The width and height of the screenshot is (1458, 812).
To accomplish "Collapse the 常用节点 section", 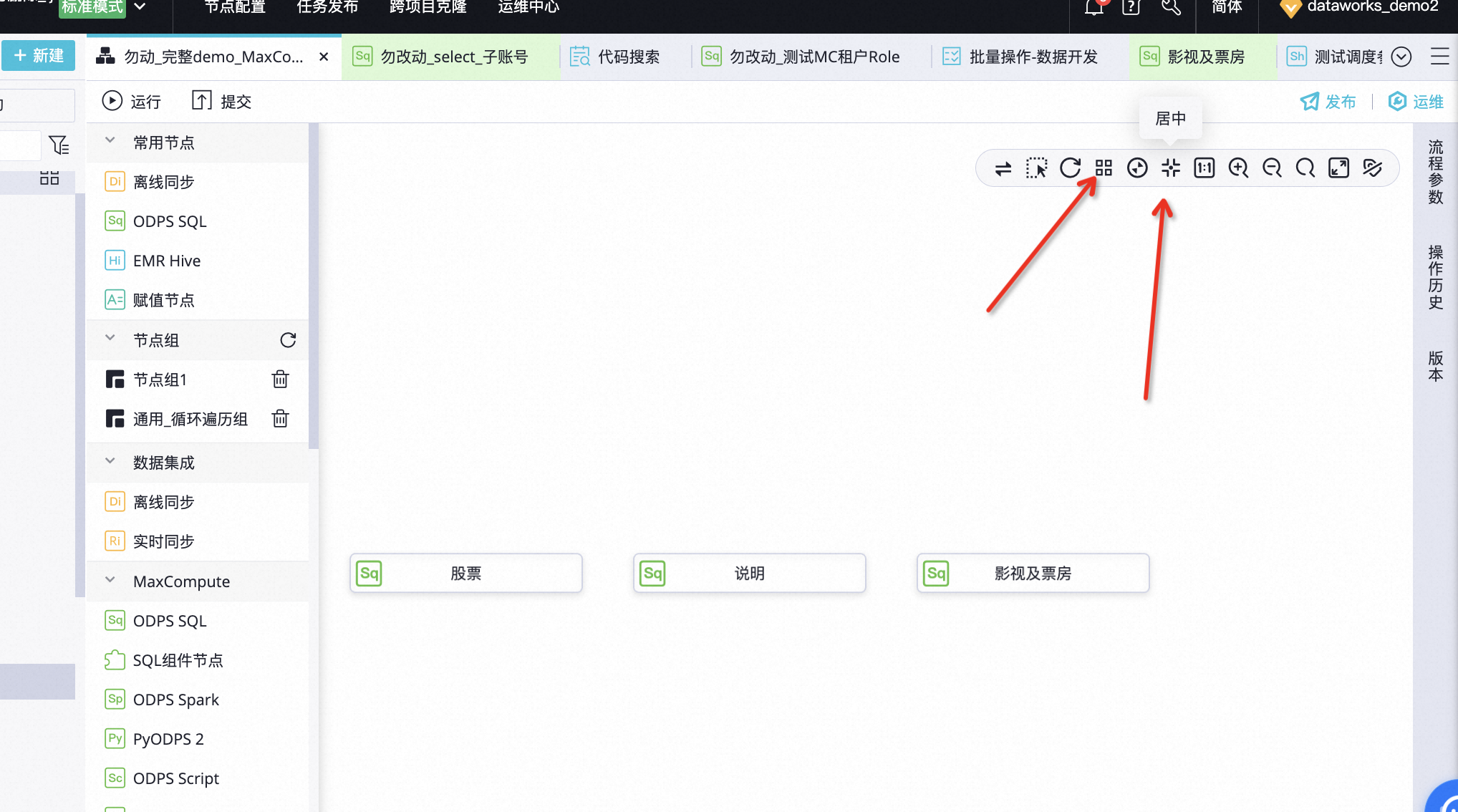I will click(x=110, y=142).
